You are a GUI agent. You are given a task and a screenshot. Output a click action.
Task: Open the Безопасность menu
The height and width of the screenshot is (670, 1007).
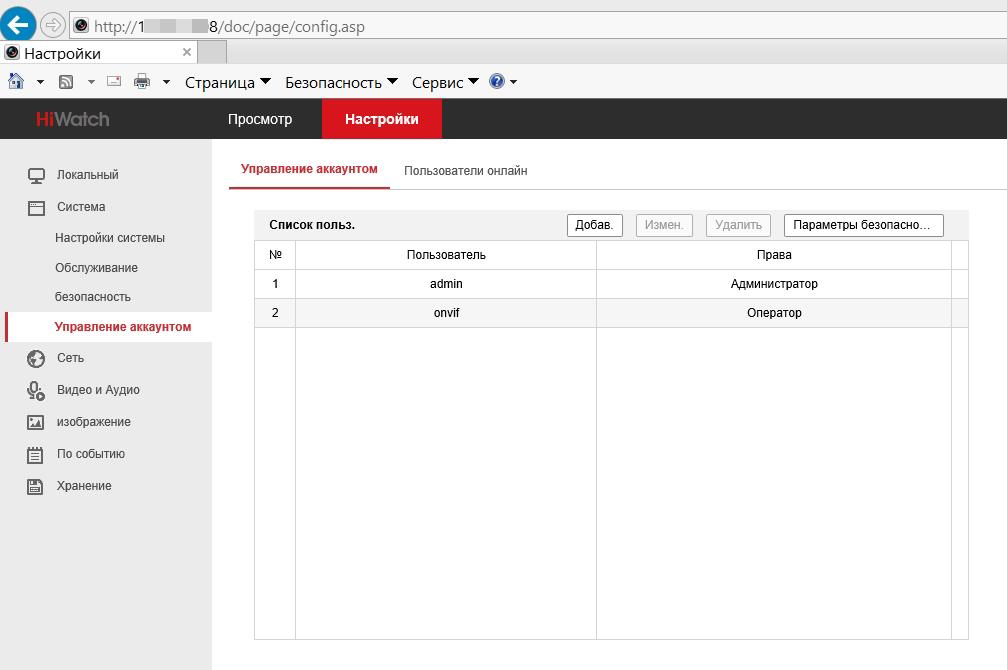click(341, 82)
